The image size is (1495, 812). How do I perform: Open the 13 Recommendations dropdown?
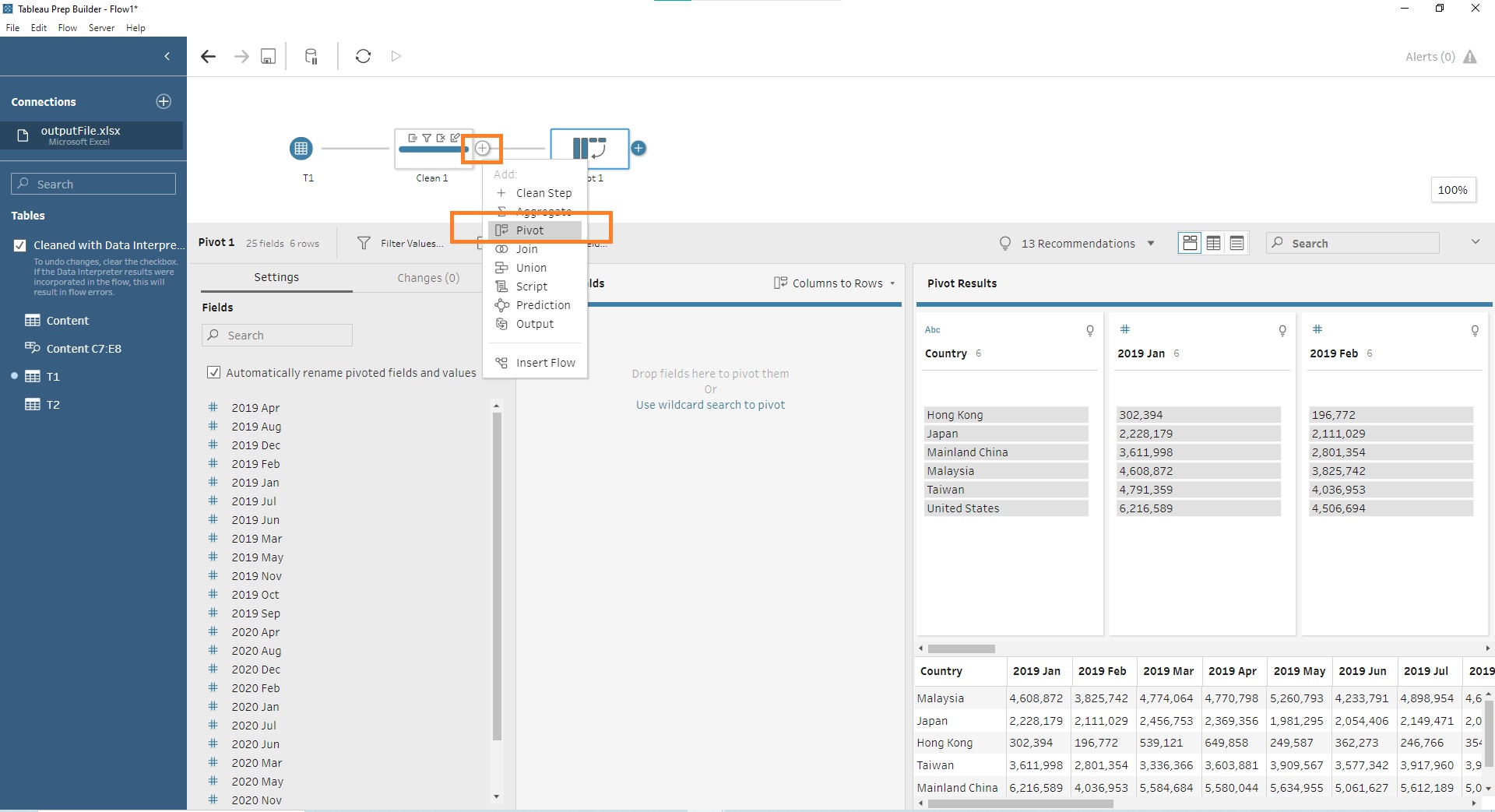[x=1077, y=244]
